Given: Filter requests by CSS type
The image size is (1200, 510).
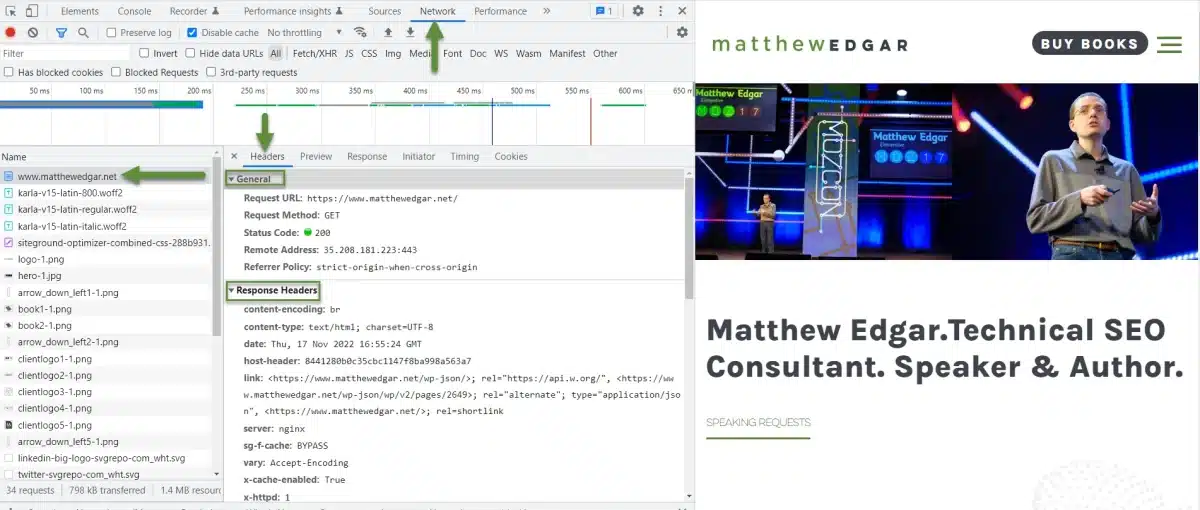Looking at the screenshot, I should coord(369,53).
